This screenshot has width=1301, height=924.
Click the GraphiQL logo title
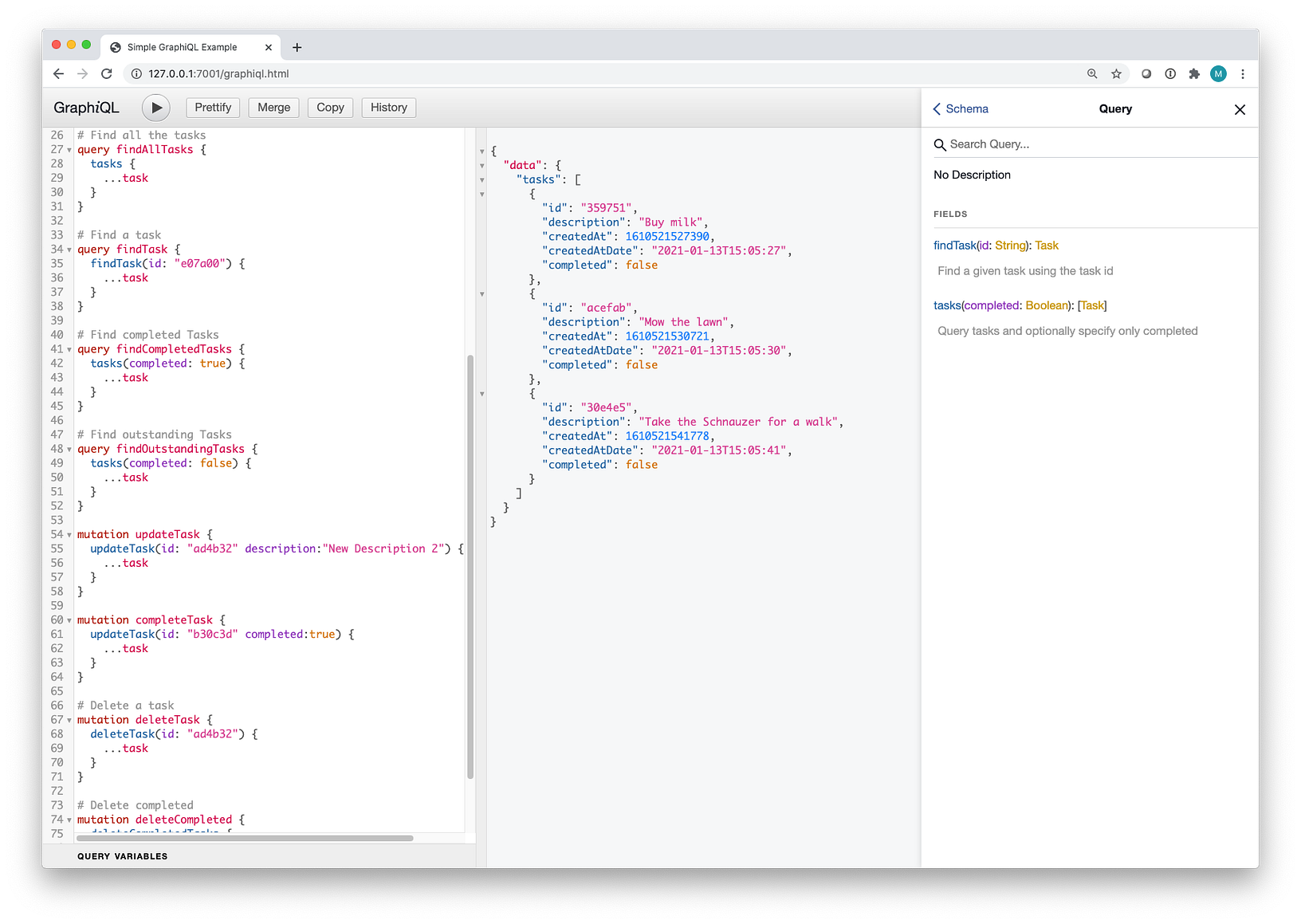(x=86, y=108)
